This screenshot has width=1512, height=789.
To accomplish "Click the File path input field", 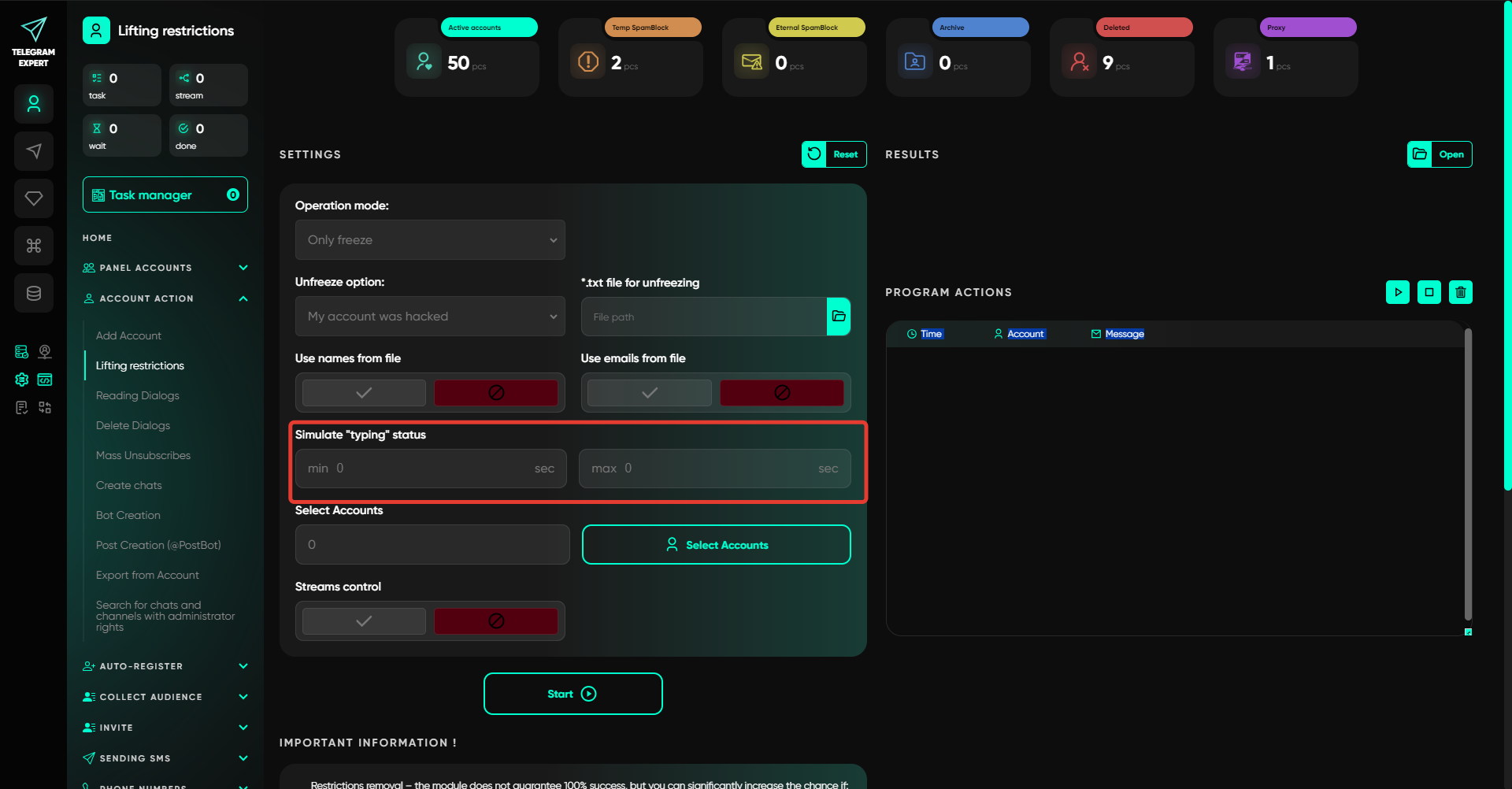I will [x=704, y=317].
